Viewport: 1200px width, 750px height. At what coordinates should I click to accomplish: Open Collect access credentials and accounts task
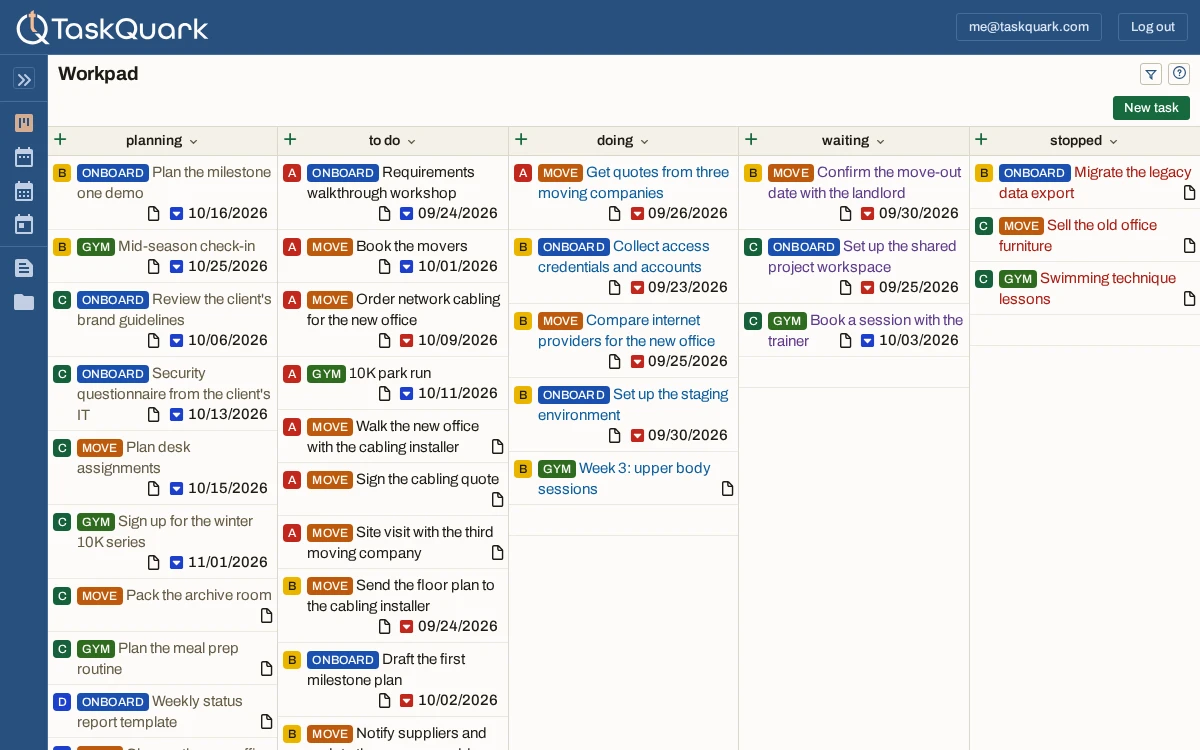pyautogui.click(x=624, y=256)
